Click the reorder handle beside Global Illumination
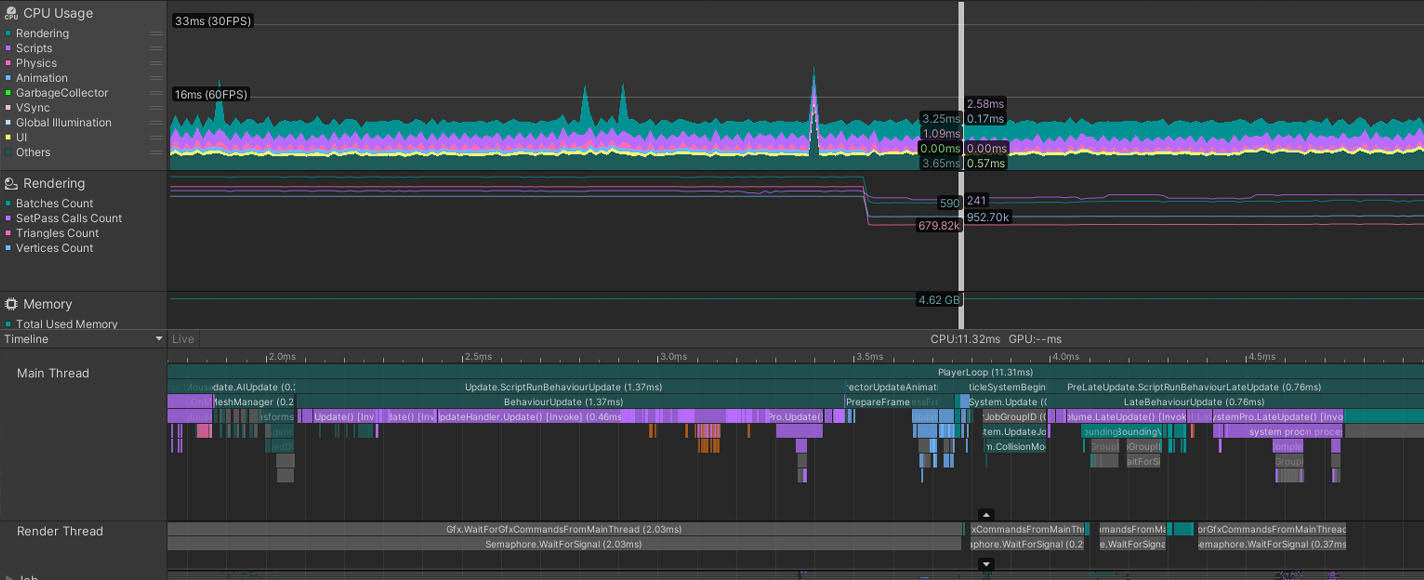This screenshot has height=580, width=1424. click(156, 123)
